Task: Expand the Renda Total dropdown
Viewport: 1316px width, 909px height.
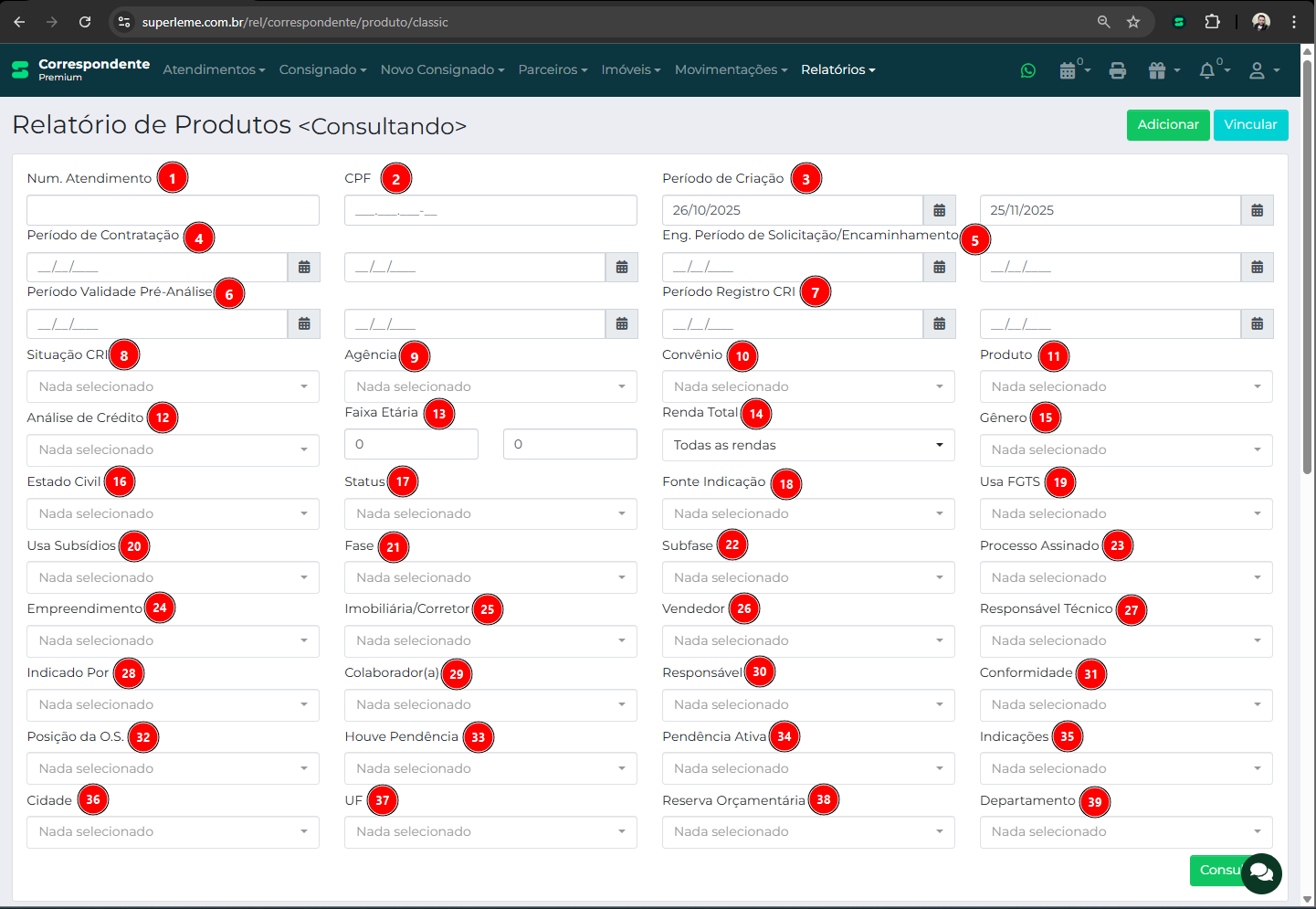Action: [x=807, y=445]
